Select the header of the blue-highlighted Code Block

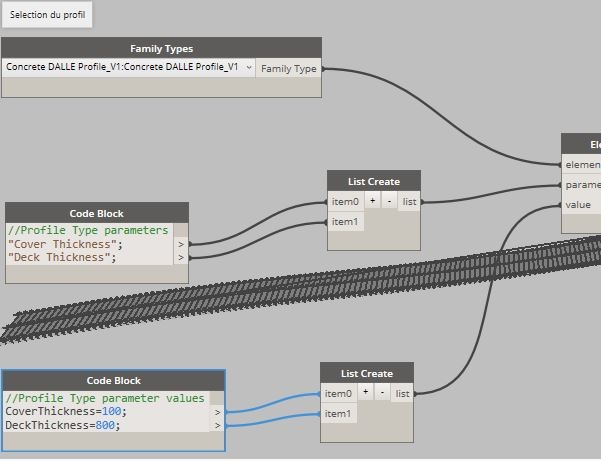pos(113,380)
